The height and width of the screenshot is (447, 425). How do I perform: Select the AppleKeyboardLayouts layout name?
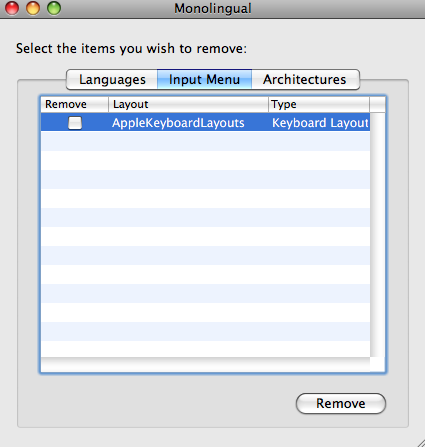[178, 123]
